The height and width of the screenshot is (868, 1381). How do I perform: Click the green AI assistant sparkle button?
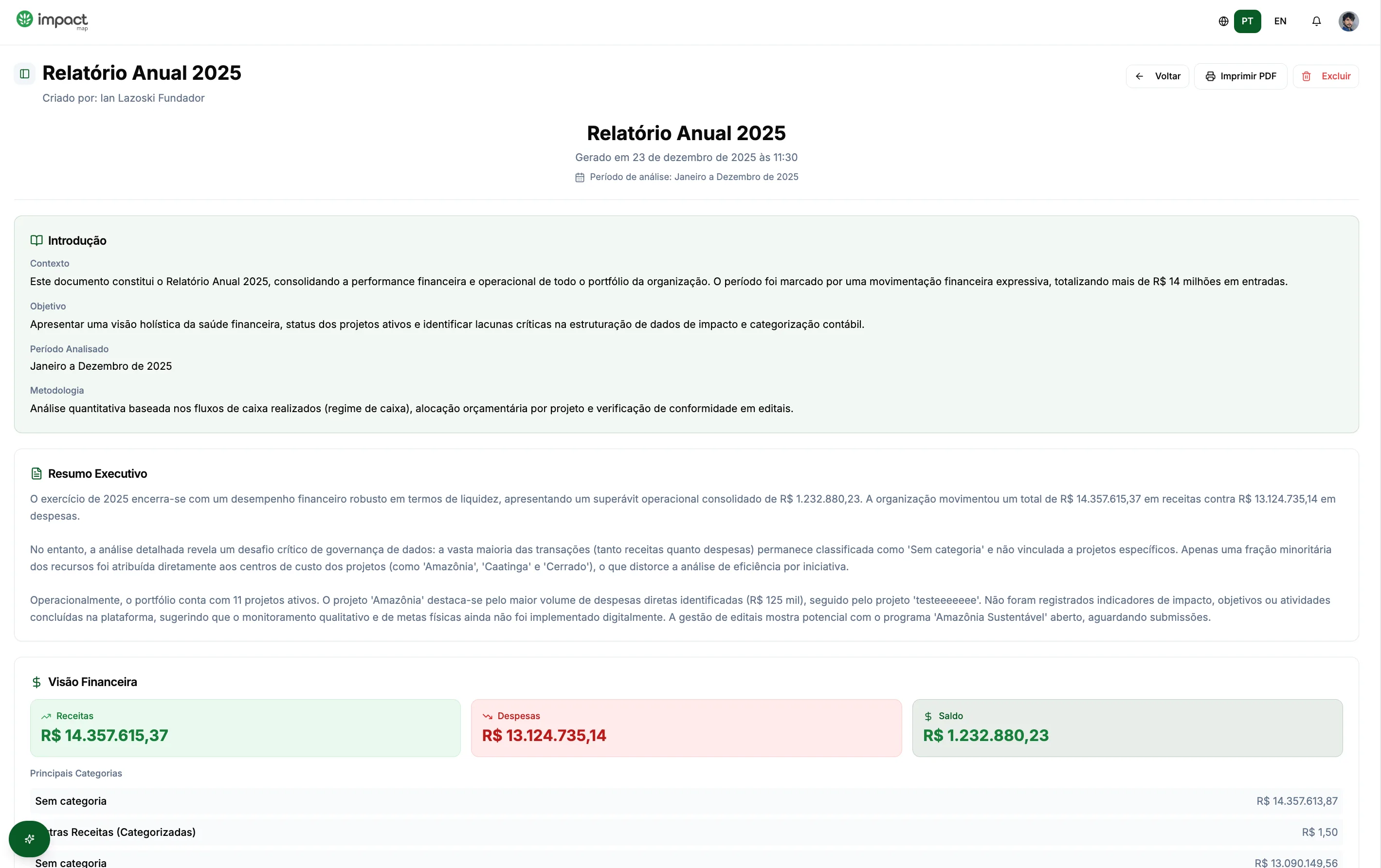tap(29, 839)
